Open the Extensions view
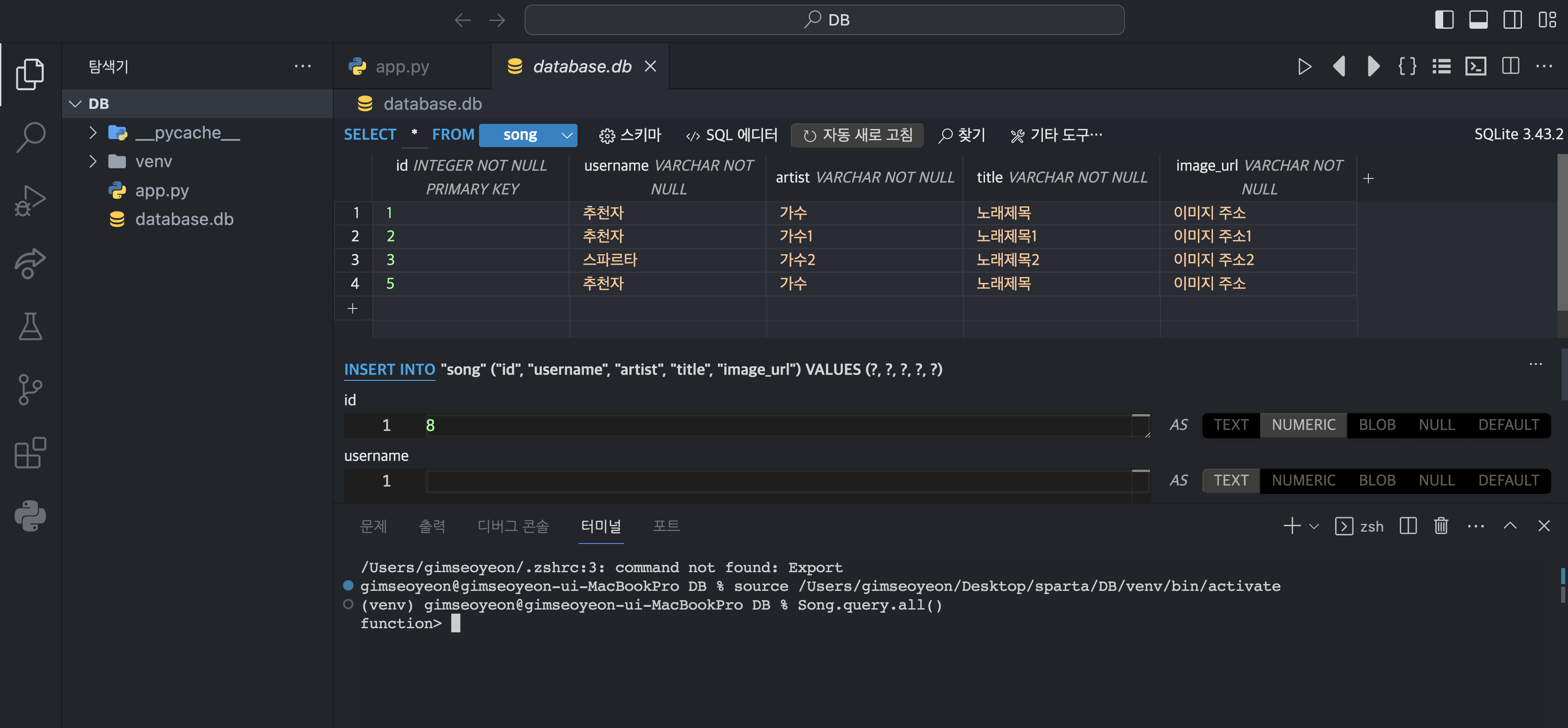Image resolution: width=1568 pixels, height=728 pixels. (x=30, y=453)
